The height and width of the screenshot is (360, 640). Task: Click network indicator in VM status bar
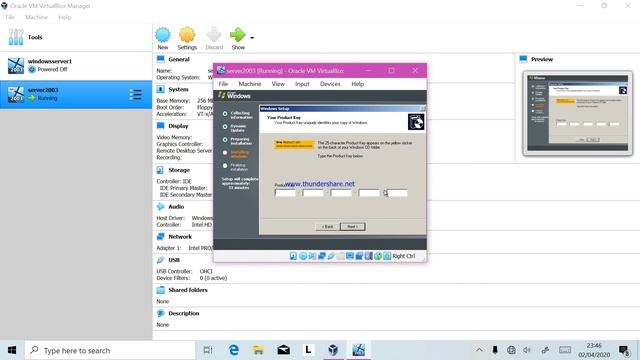pyautogui.click(x=322, y=256)
